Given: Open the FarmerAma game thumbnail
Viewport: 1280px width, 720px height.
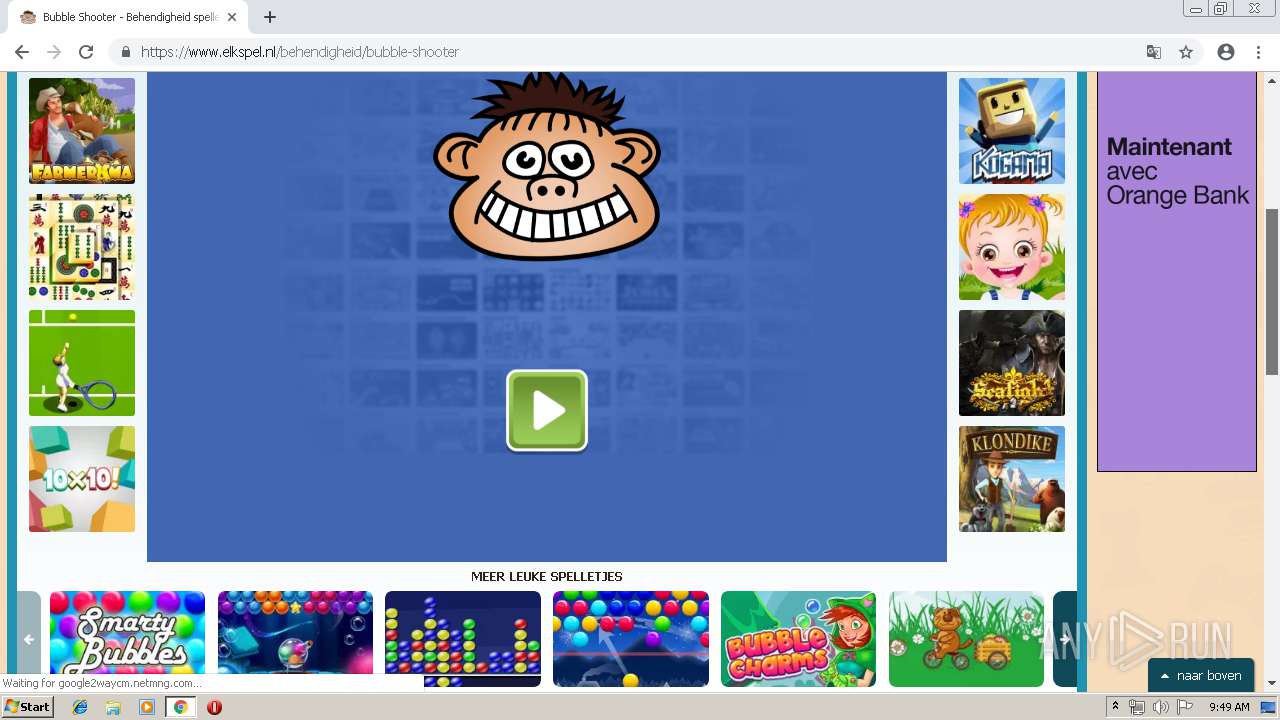Looking at the screenshot, I should (82, 131).
